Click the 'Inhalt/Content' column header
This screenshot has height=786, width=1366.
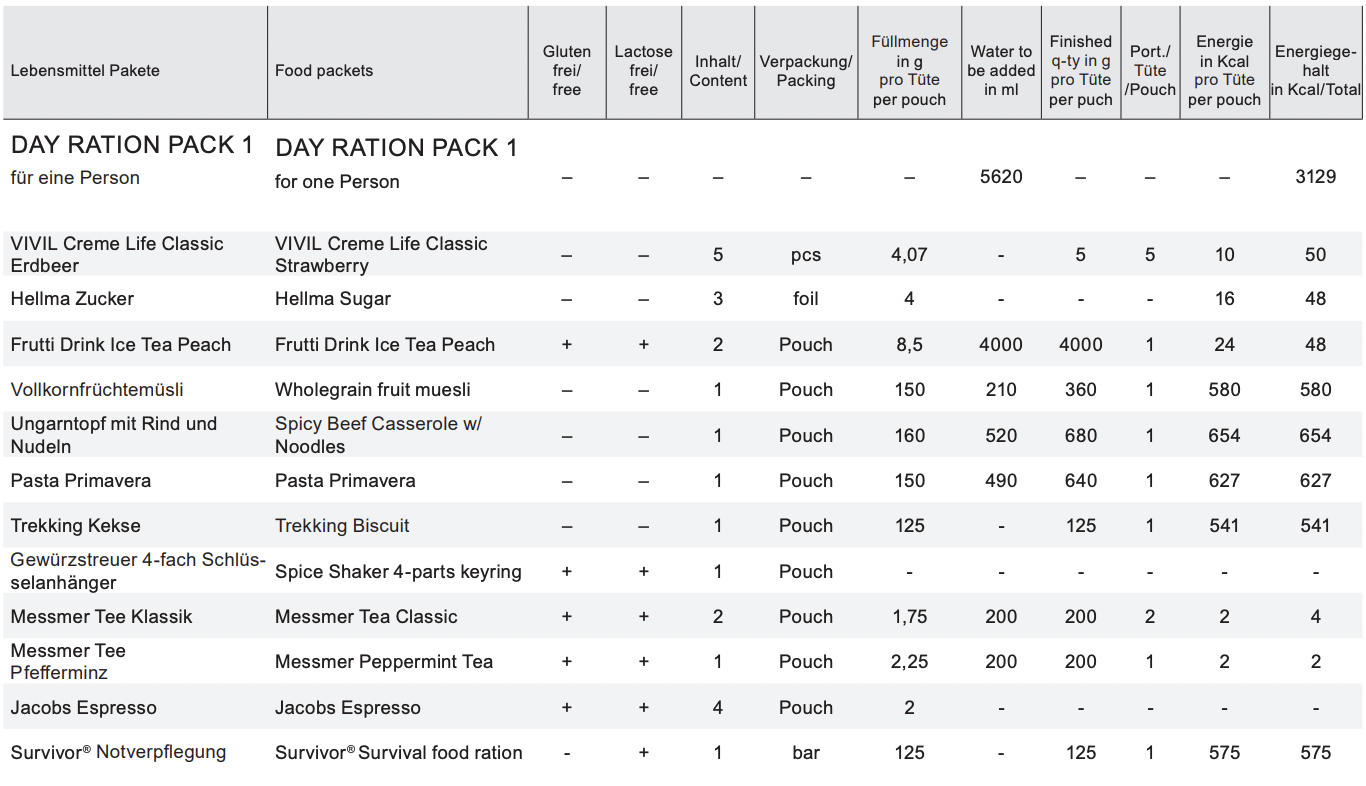[x=718, y=71]
